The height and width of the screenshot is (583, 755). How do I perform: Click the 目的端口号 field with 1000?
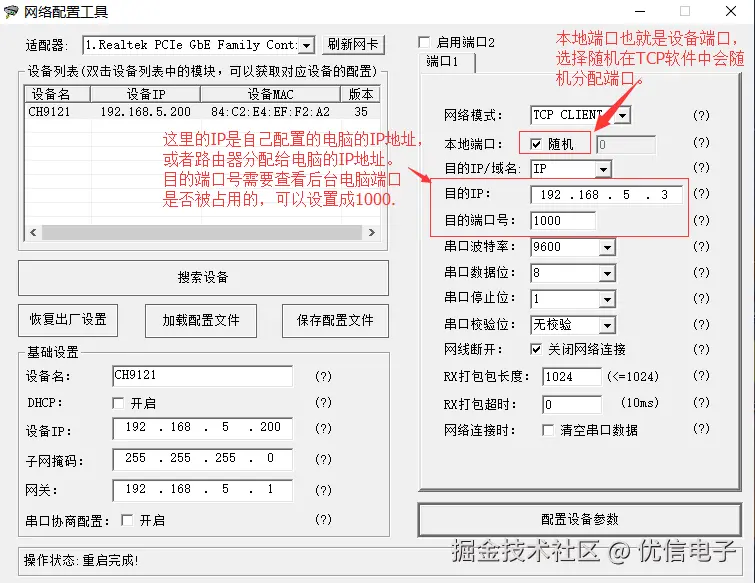[563, 221]
